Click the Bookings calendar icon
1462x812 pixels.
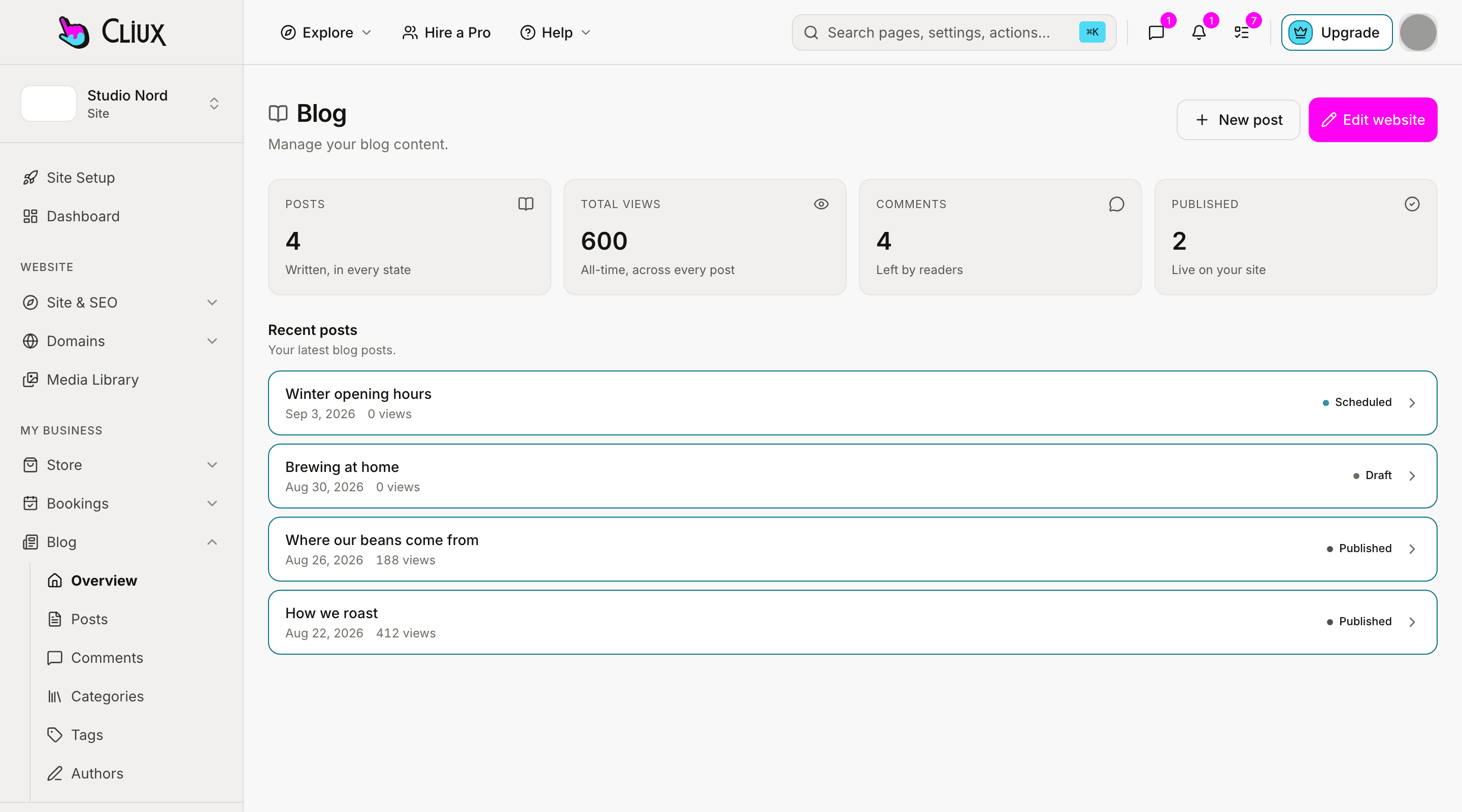30,503
